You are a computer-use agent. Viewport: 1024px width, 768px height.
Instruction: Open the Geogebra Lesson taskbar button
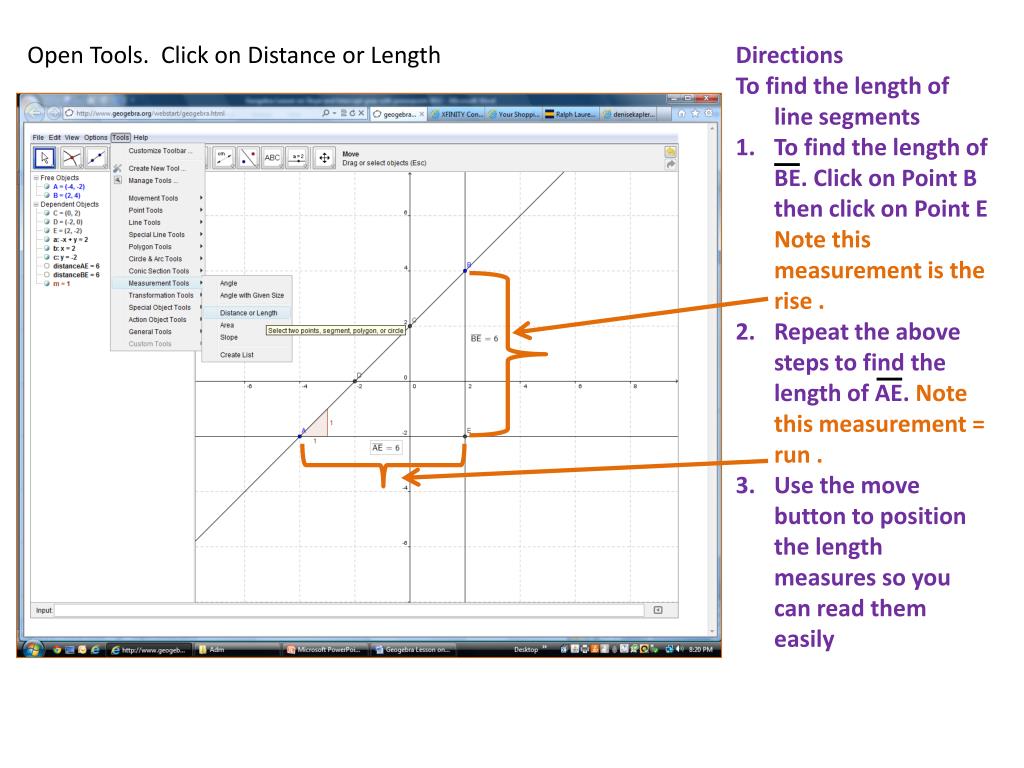click(x=413, y=650)
